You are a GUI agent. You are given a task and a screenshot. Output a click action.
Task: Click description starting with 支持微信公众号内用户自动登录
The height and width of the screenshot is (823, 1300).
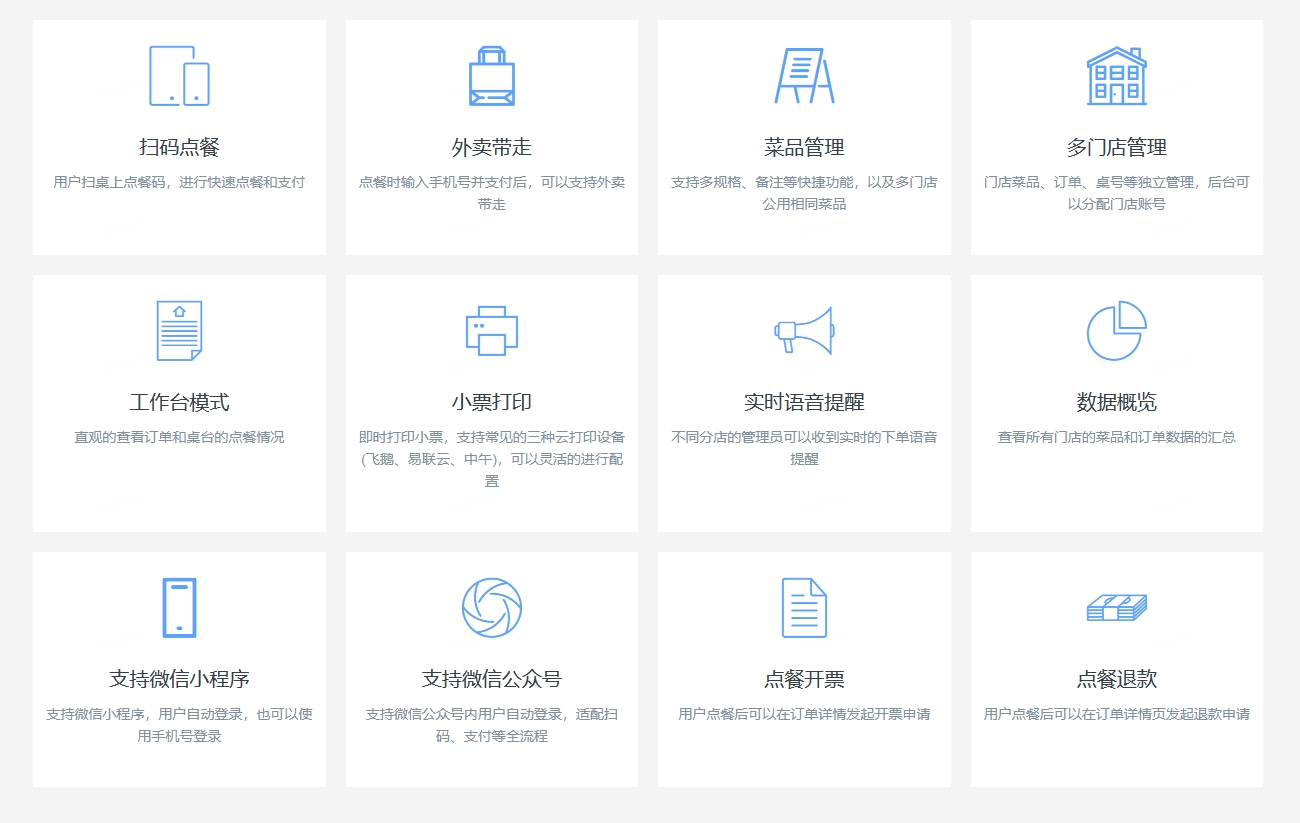(492, 726)
